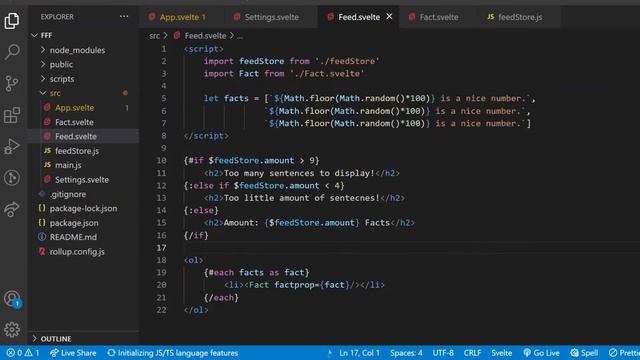Open Settings.svelte in file tree
Viewport: 640px width, 360px height.
point(82,180)
